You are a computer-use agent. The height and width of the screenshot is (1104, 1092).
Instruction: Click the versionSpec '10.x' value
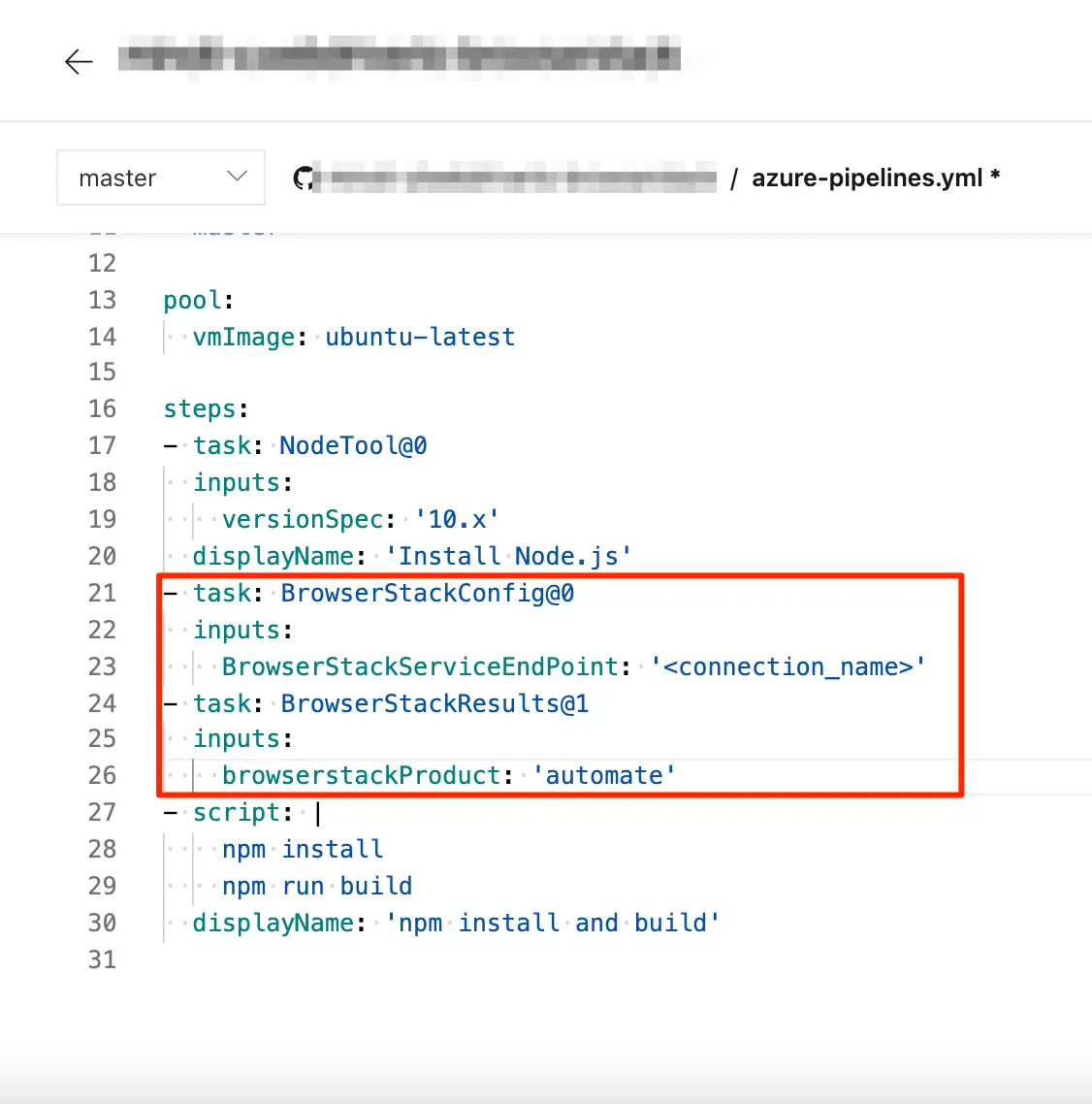tap(457, 519)
